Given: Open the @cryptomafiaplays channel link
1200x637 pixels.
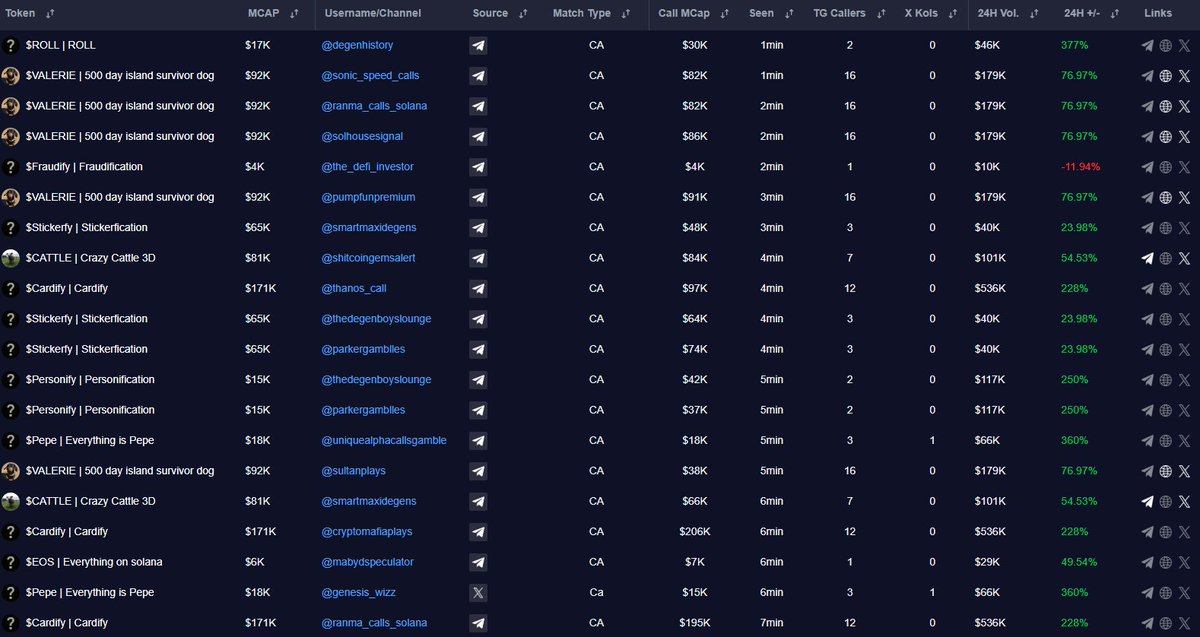Looking at the screenshot, I should point(367,532).
